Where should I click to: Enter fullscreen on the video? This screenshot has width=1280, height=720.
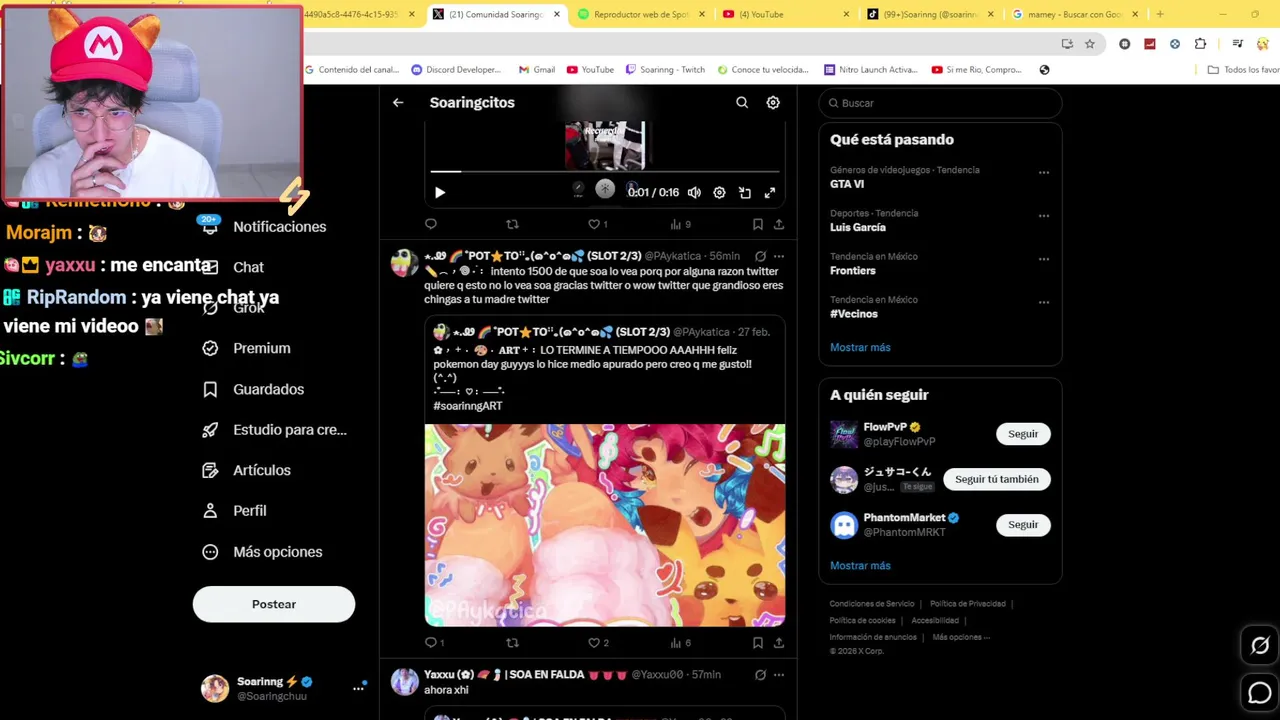tap(770, 192)
